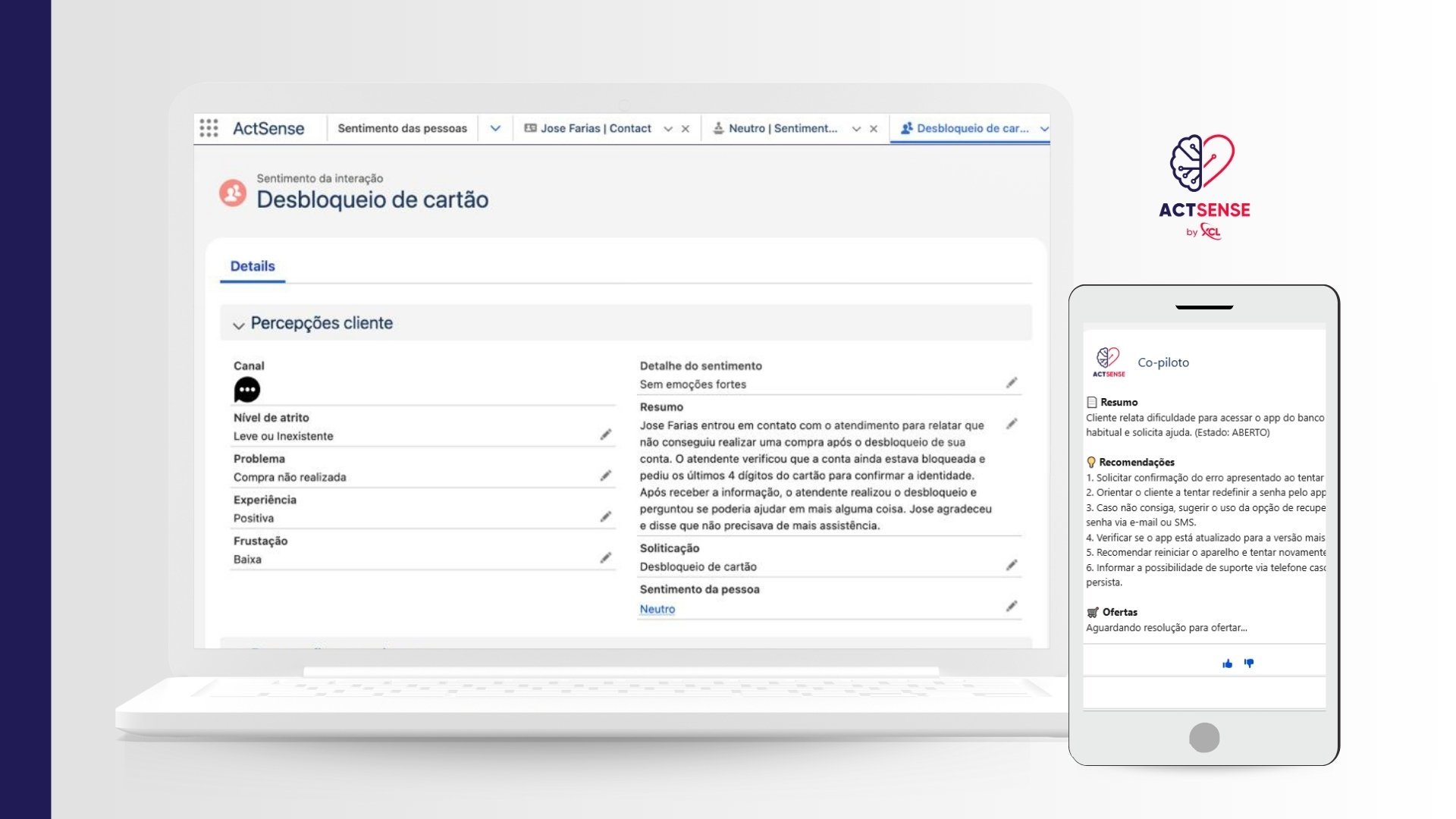The image size is (1456, 819).
Task: Edit the Frustação field pencil icon
Action: 605,558
